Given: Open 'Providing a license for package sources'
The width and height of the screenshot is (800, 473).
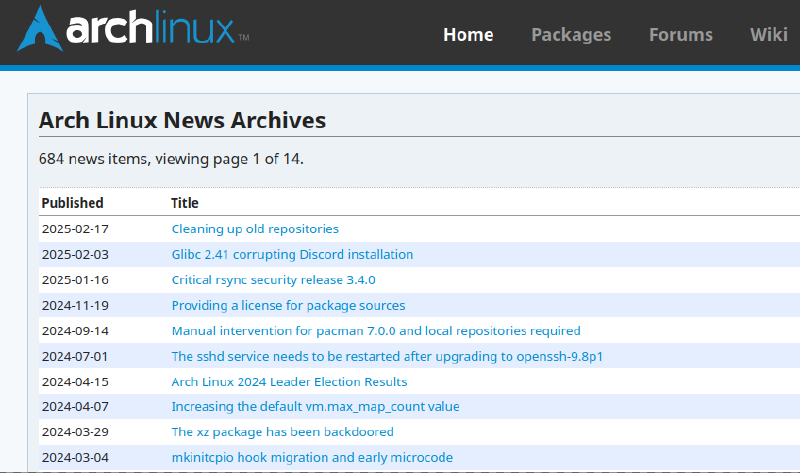Looking at the screenshot, I should 288,306.
